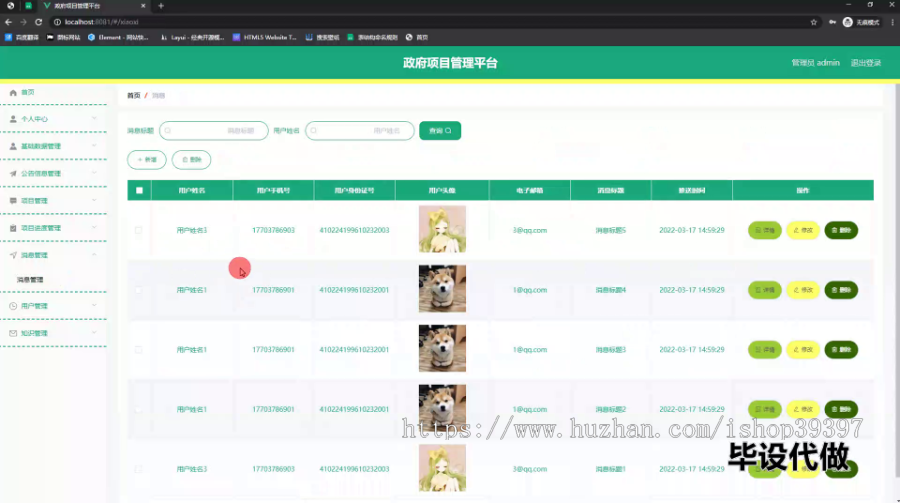Open the browser three-dot menu
The width and height of the screenshot is (900, 503).
893,22
